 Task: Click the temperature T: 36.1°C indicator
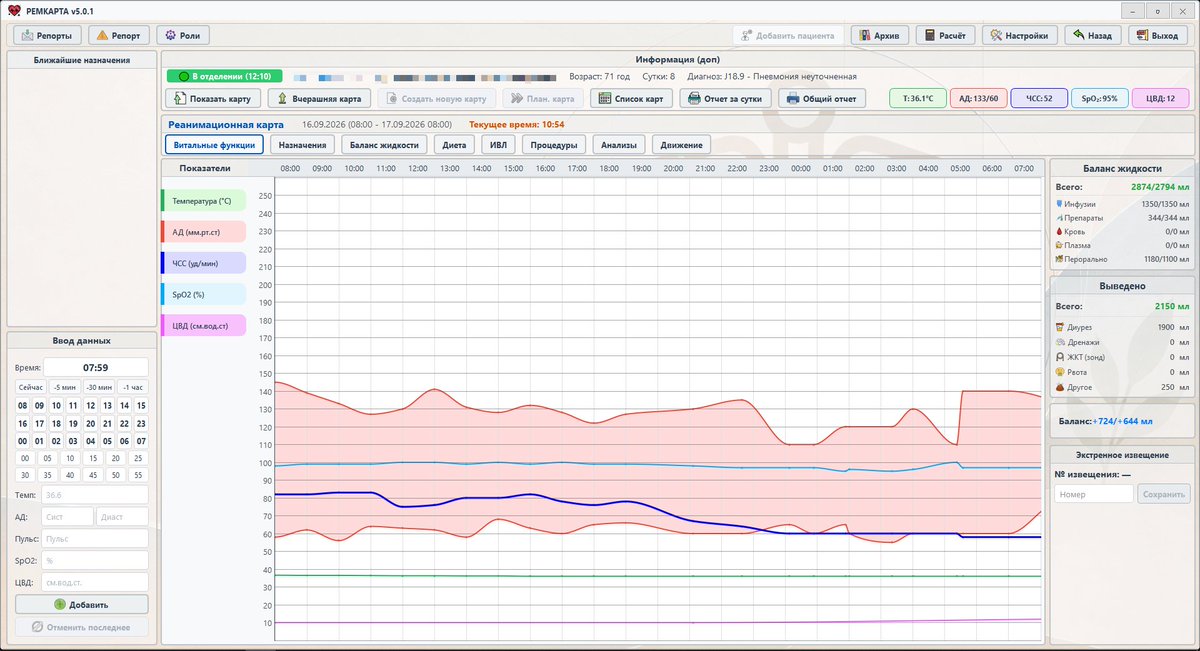[918, 98]
